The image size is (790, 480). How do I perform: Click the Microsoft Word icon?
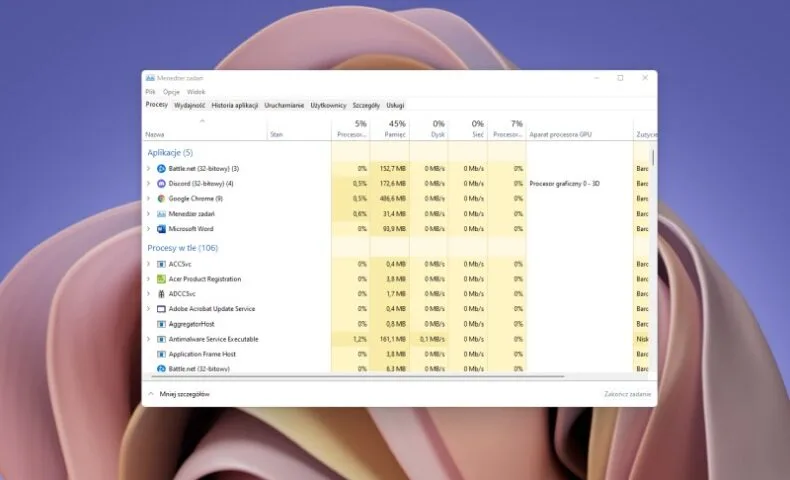[161, 229]
